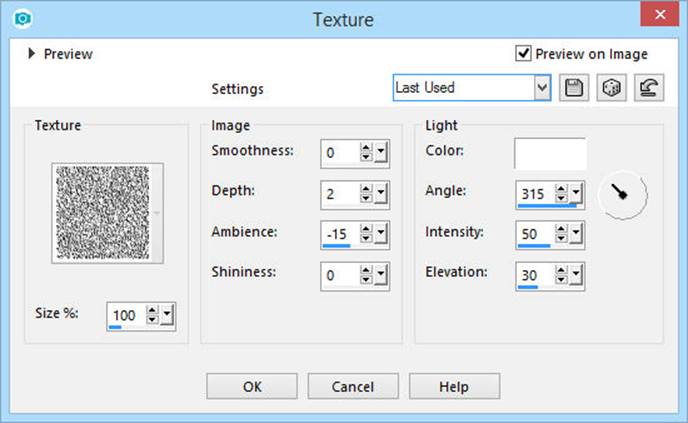Click the texture pattern thumbnail
688x423 pixels.
coord(108,213)
